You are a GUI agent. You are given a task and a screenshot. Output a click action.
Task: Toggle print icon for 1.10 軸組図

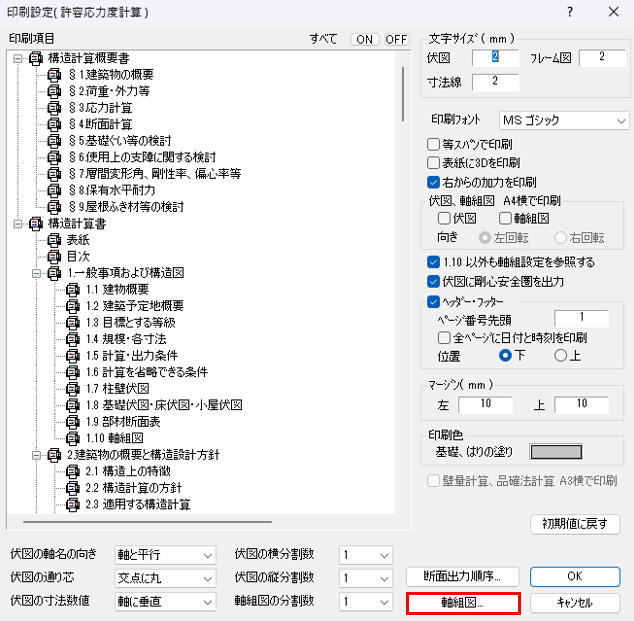(73, 438)
